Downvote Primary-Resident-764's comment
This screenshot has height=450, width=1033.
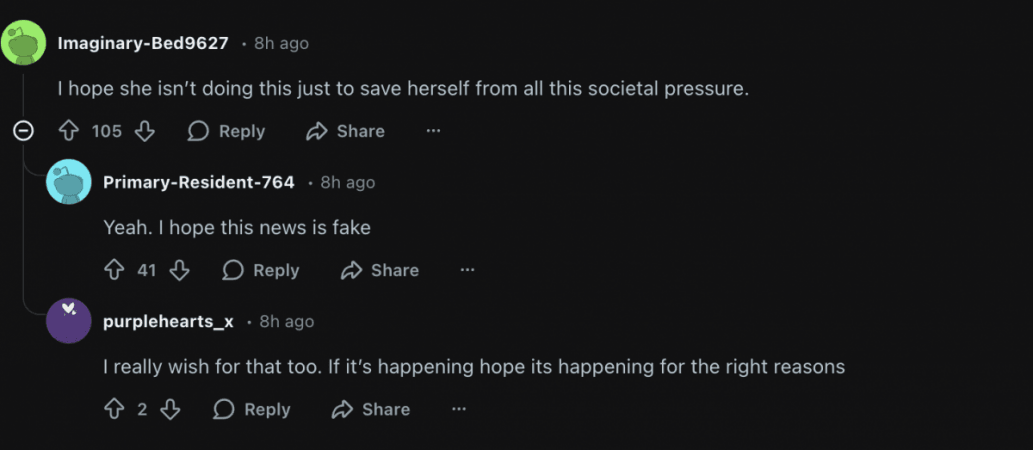[x=179, y=270]
